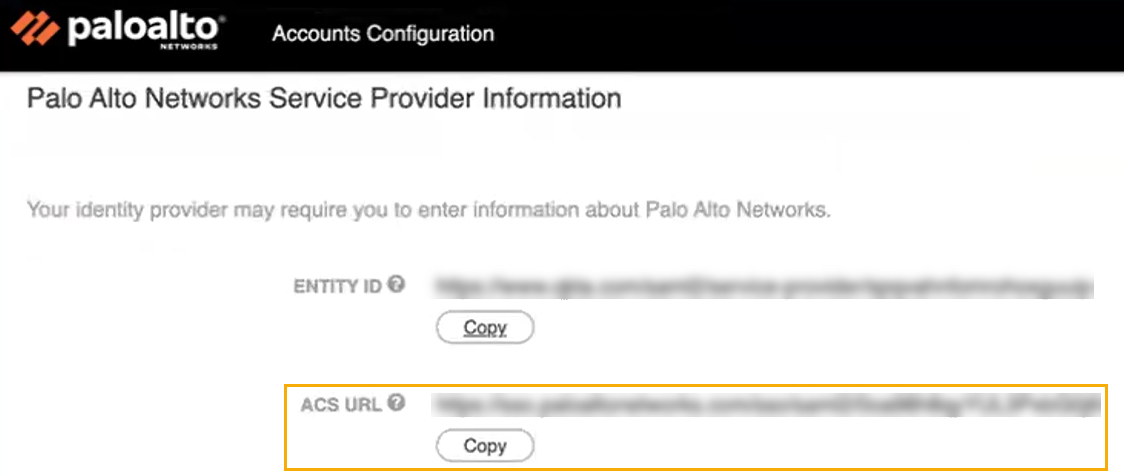The image size is (1124, 476).
Task: Click empty black header area right of title
Action: [800, 34]
